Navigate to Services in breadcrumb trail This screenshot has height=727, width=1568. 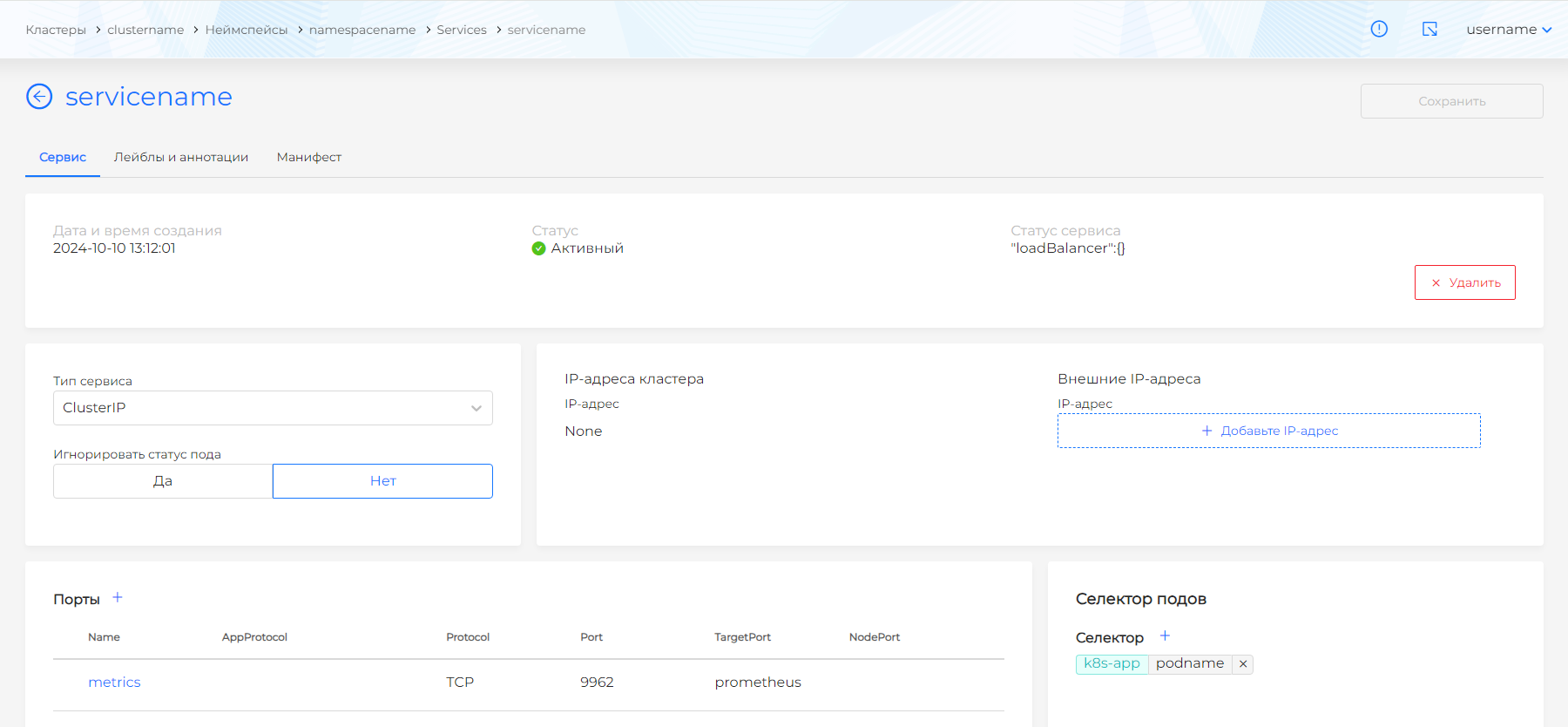pos(462,30)
